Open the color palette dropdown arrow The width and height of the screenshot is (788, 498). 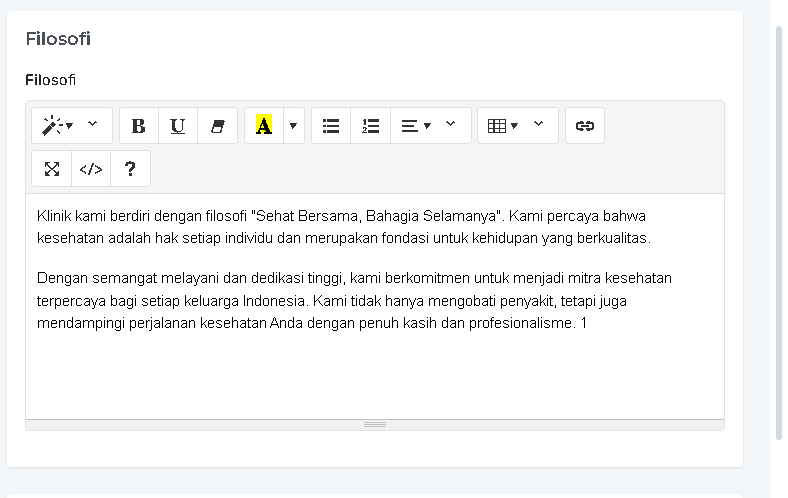click(x=293, y=126)
